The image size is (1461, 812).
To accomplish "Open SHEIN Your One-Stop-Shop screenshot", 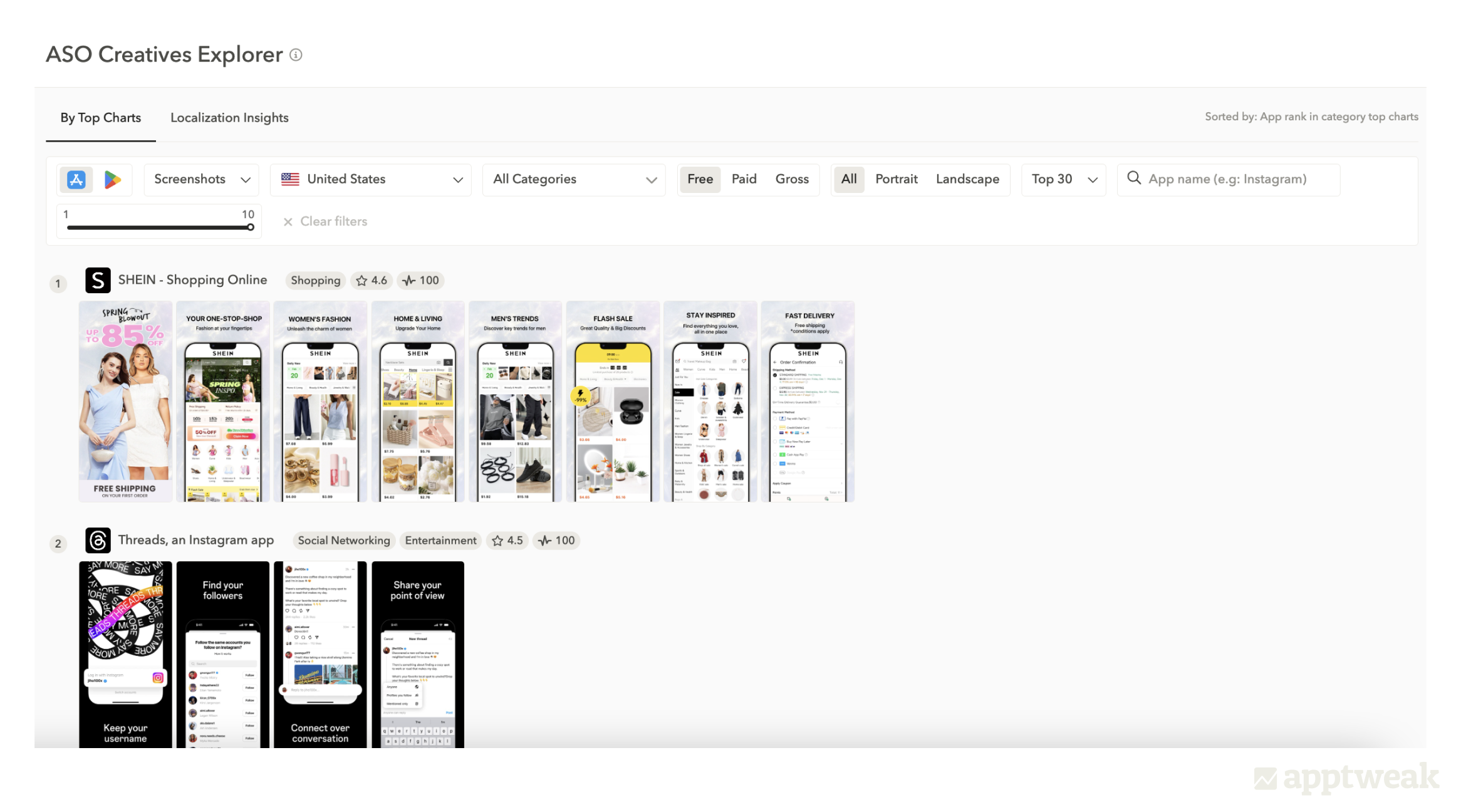I will click(223, 402).
